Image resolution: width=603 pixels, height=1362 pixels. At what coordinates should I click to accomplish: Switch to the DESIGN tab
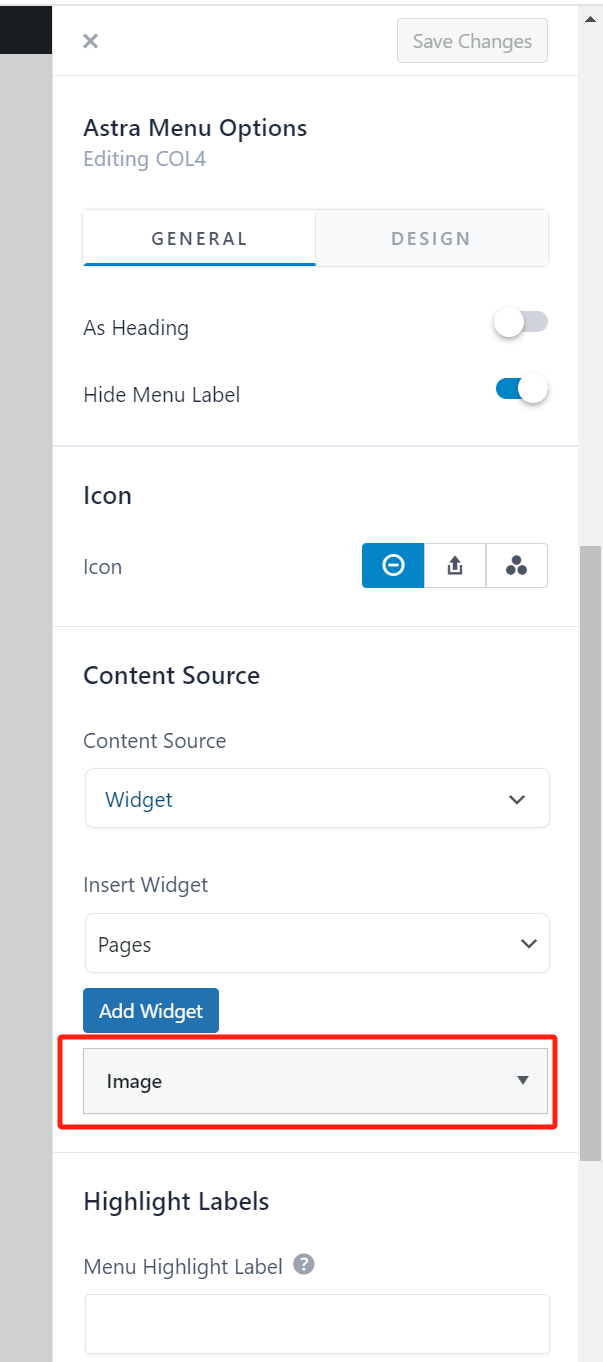431,238
